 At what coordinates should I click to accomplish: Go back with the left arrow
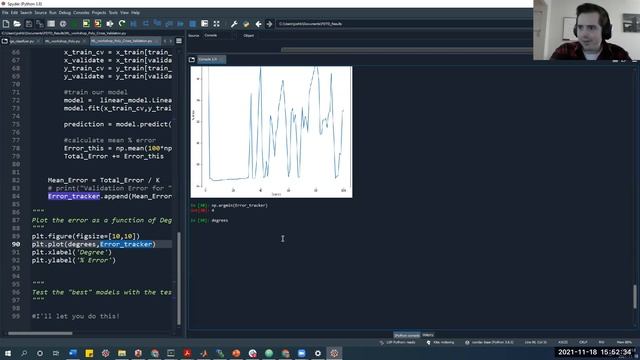coord(258,24)
